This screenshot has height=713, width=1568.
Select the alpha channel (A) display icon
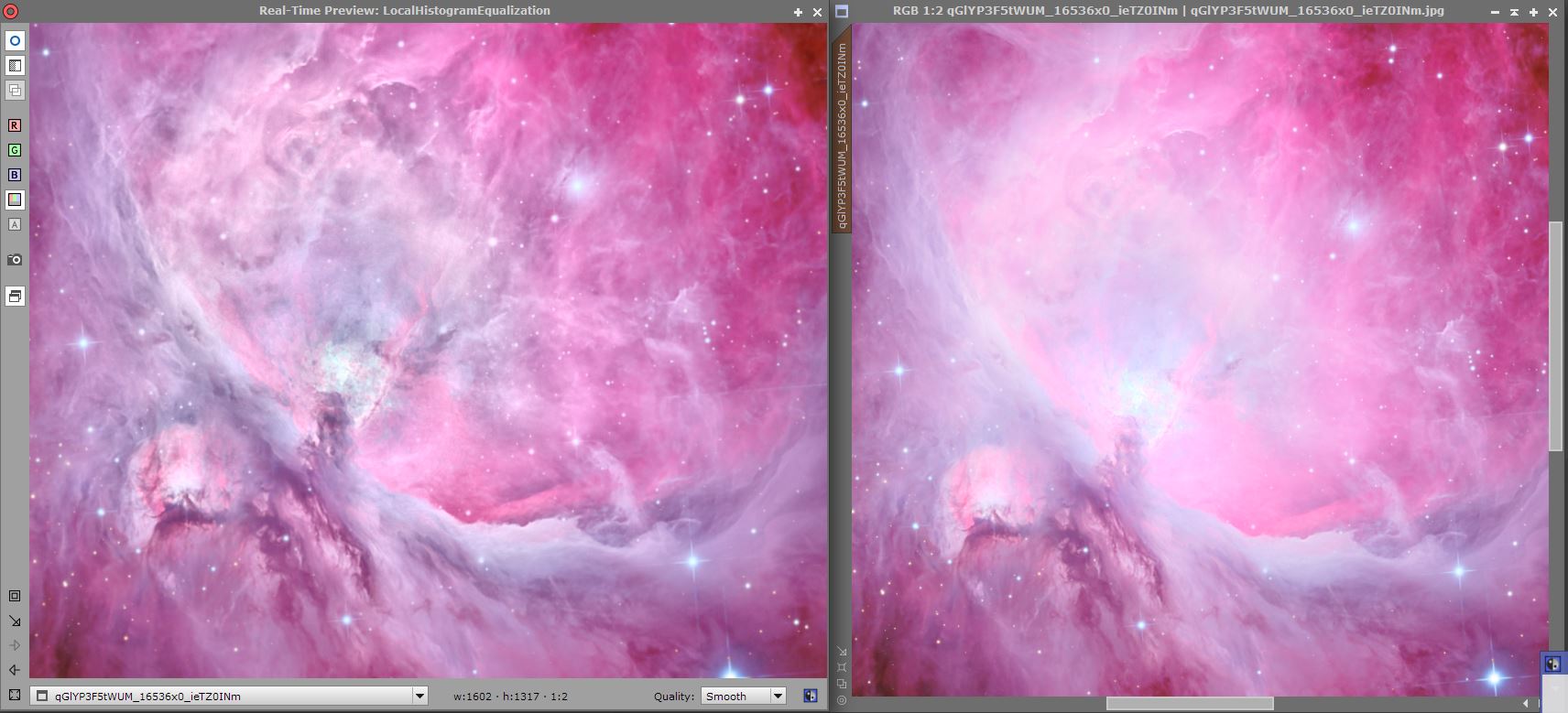click(x=15, y=224)
